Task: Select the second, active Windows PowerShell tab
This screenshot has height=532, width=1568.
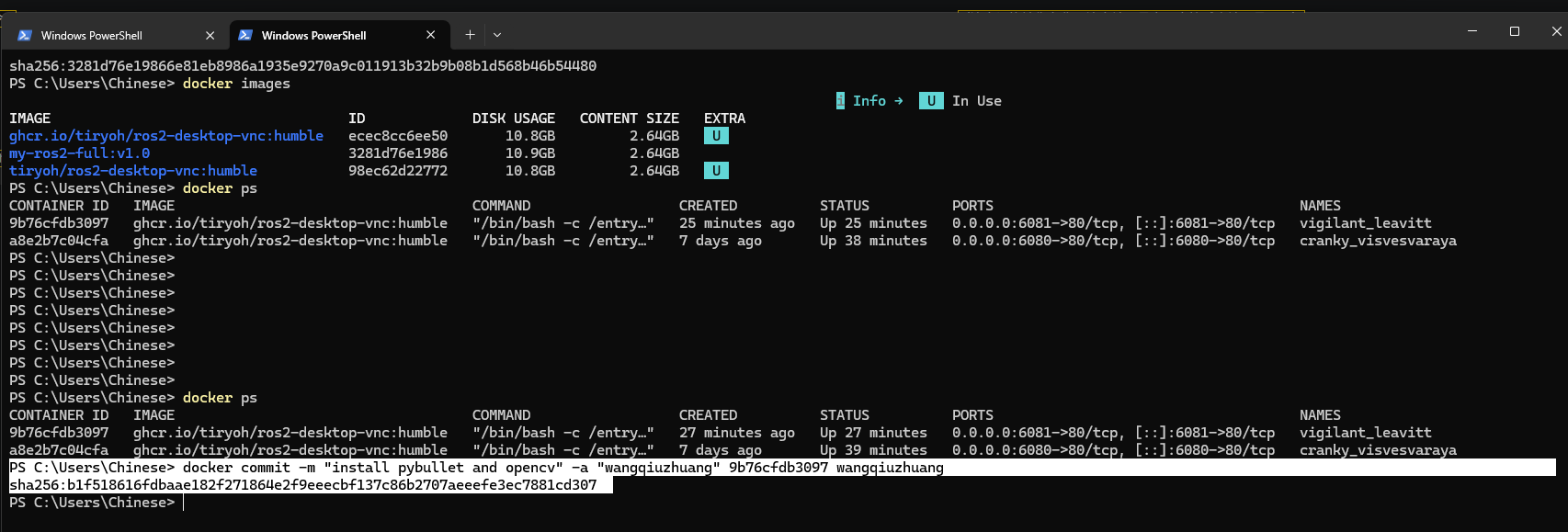Action: [x=339, y=35]
